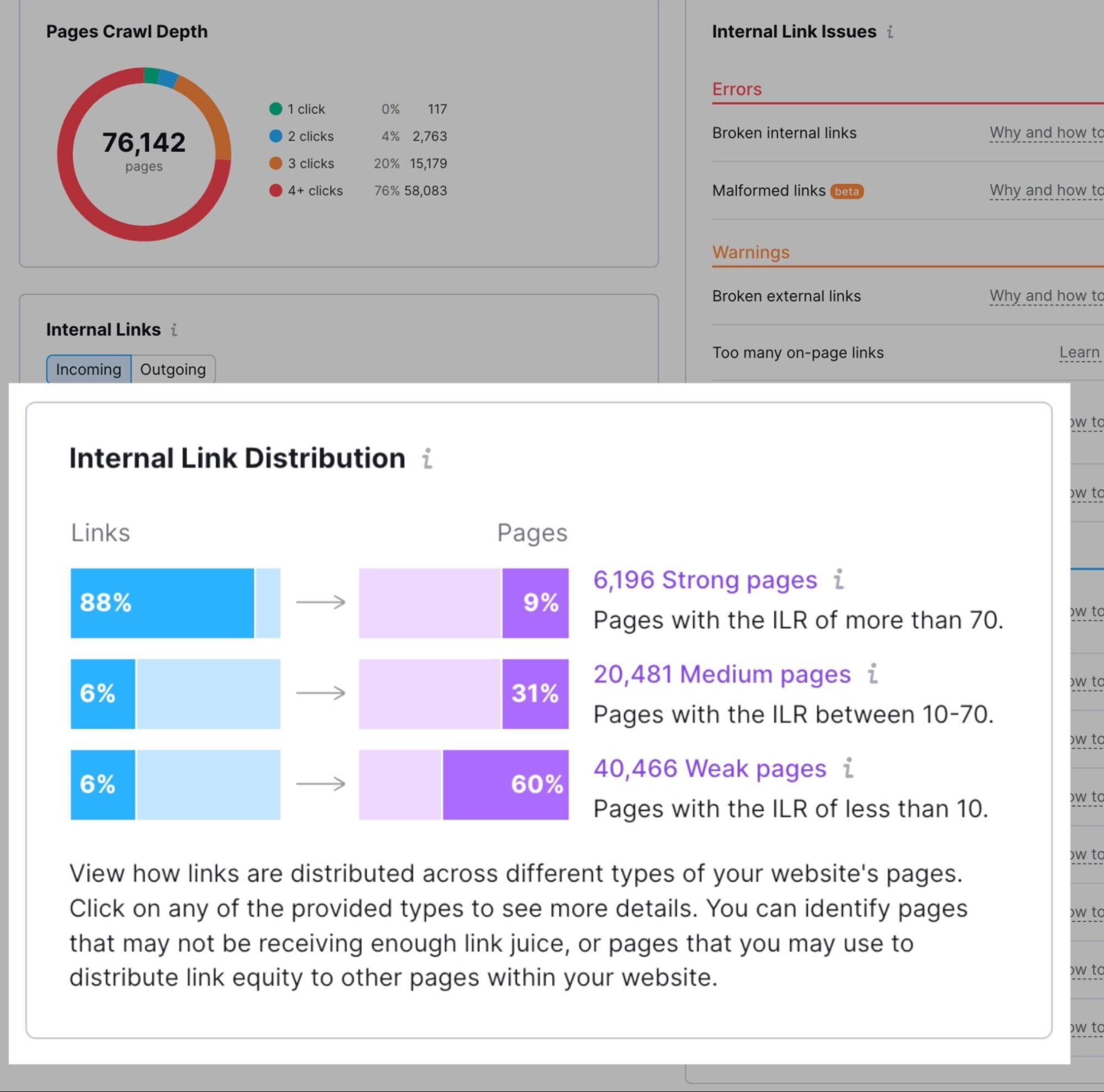Select the Incoming tab
Screen dimensions: 1104x1092
point(89,369)
